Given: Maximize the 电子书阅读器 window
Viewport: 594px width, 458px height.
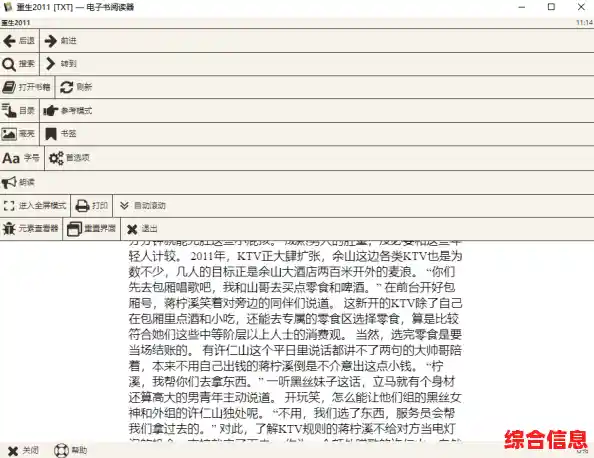Looking at the screenshot, I should (551, 7).
